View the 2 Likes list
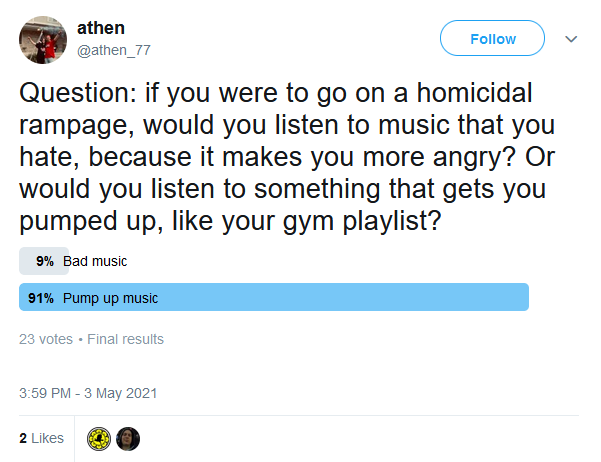The height and width of the screenshot is (462, 601). 41,438
